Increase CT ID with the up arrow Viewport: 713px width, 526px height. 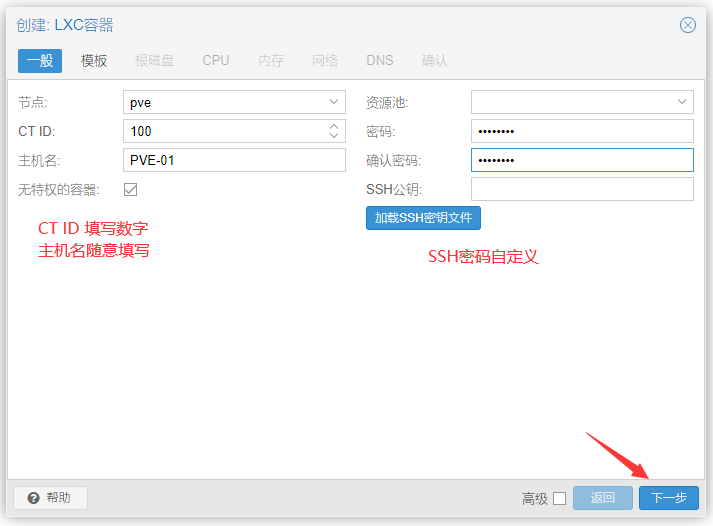coord(334,126)
